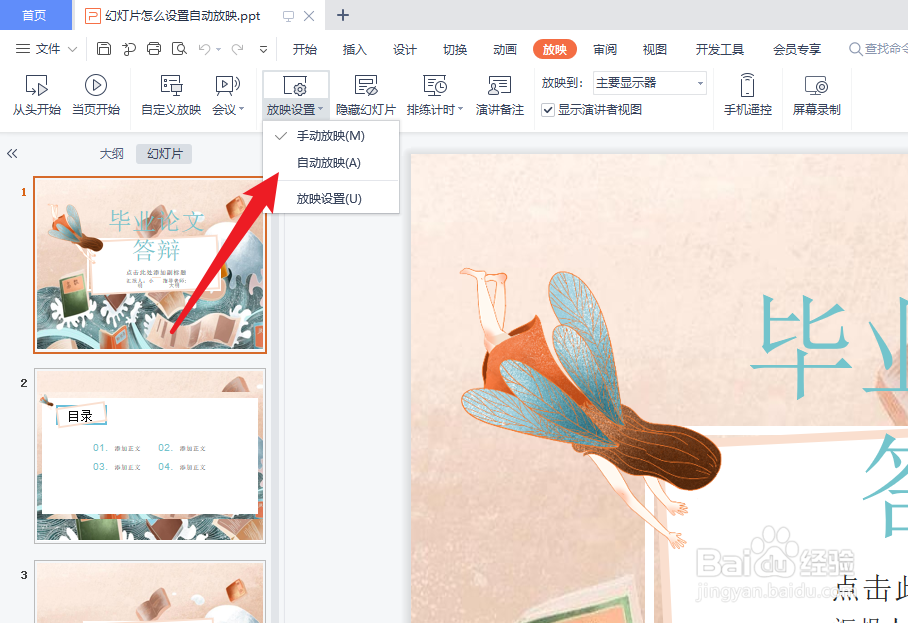Image resolution: width=908 pixels, height=623 pixels.
Task: Switch to the 切换 ribbon tab
Action: (455, 50)
